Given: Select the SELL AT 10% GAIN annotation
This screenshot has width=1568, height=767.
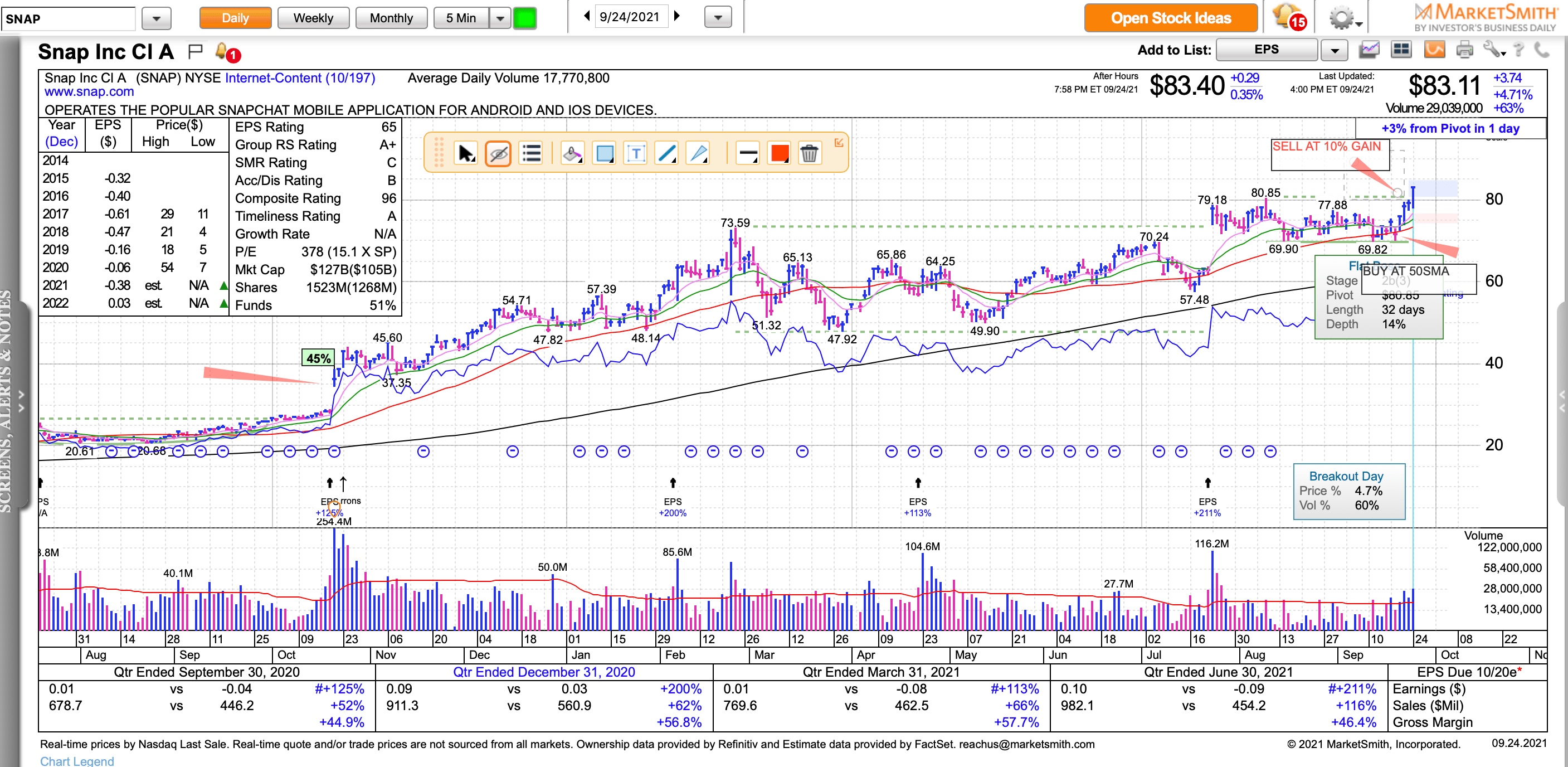Looking at the screenshot, I should point(1330,154).
